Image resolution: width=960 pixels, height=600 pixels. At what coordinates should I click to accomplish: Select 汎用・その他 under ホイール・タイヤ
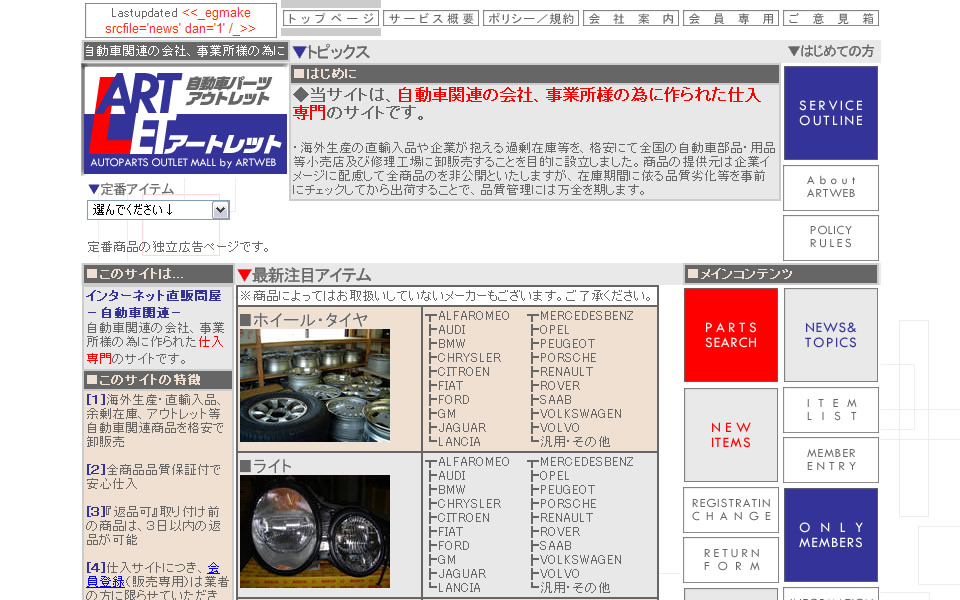pos(575,442)
